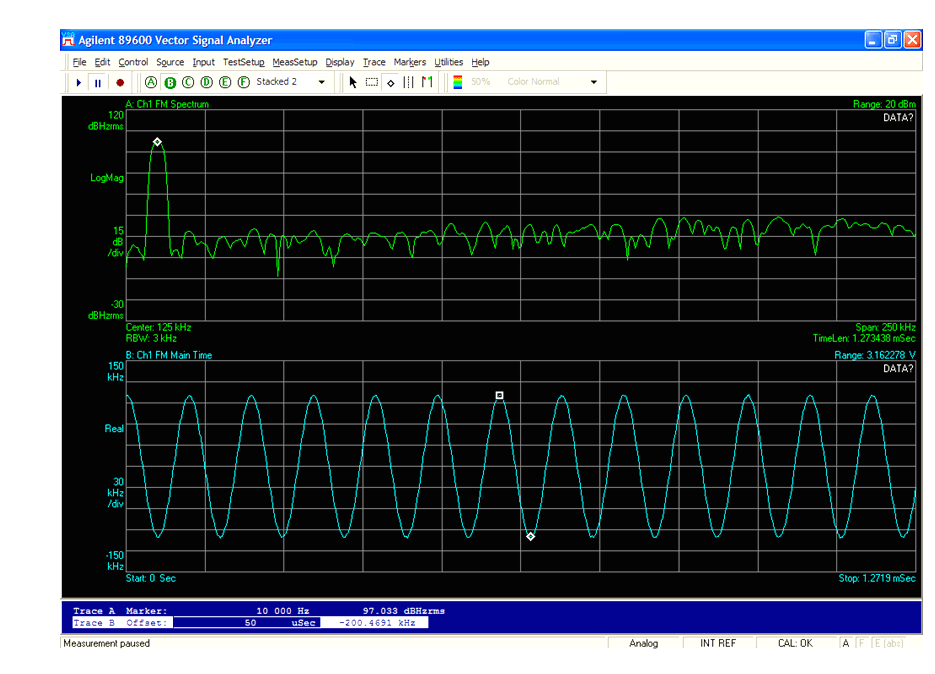Screen dimensions: 935x674
Task: Click the rainbow color map icon
Action: (x=458, y=82)
